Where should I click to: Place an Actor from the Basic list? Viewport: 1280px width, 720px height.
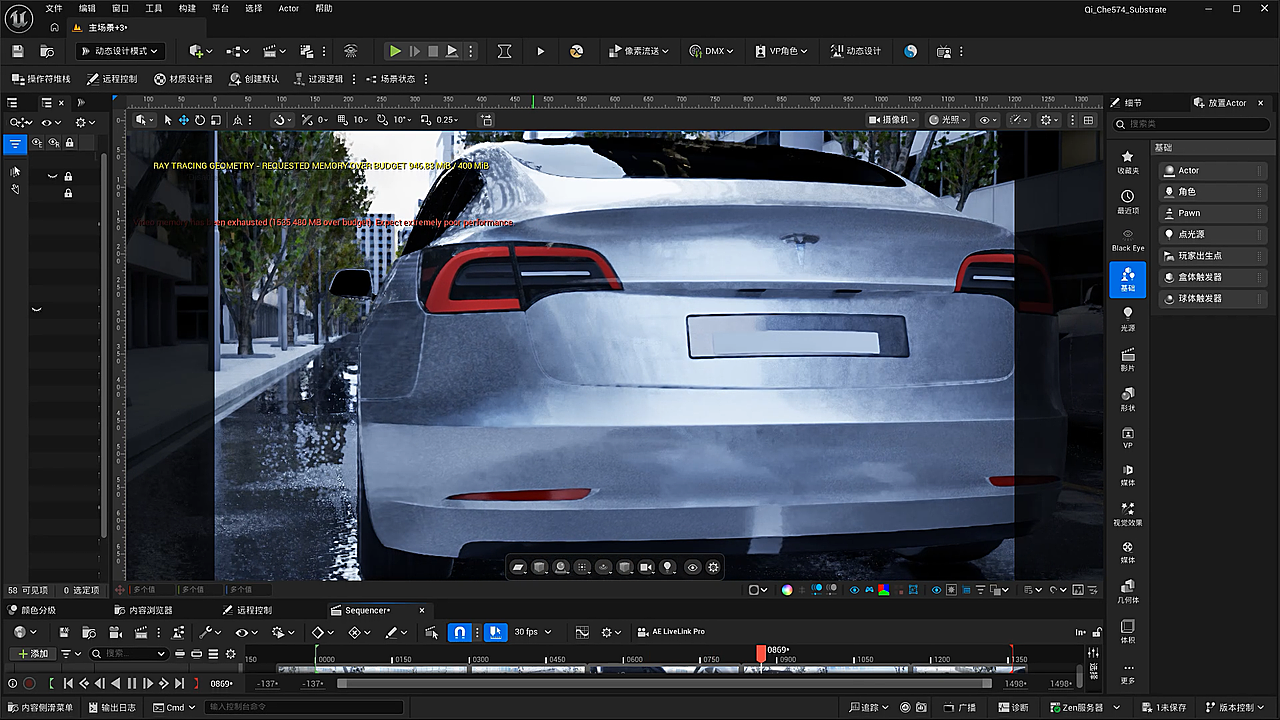pyautogui.click(x=1213, y=171)
